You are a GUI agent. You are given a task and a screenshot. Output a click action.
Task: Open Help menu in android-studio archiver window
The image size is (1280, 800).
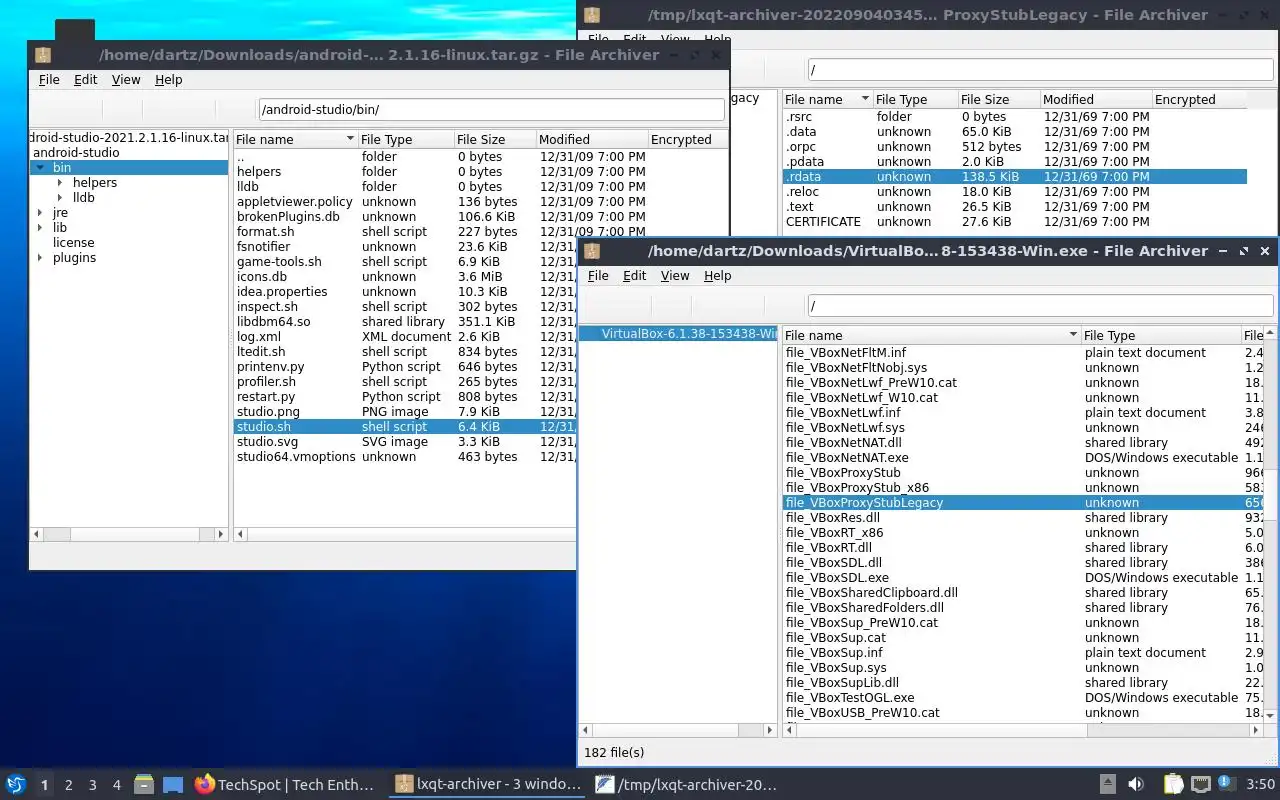tap(169, 80)
